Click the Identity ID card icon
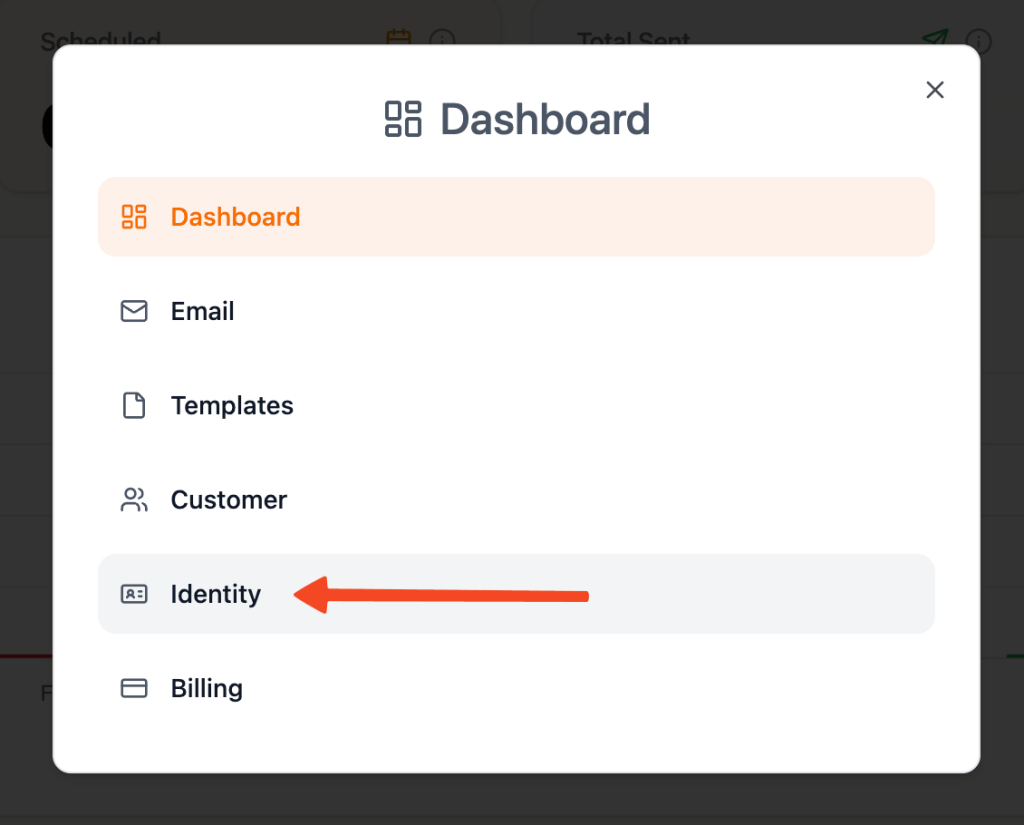The image size is (1024, 825). 134,594
